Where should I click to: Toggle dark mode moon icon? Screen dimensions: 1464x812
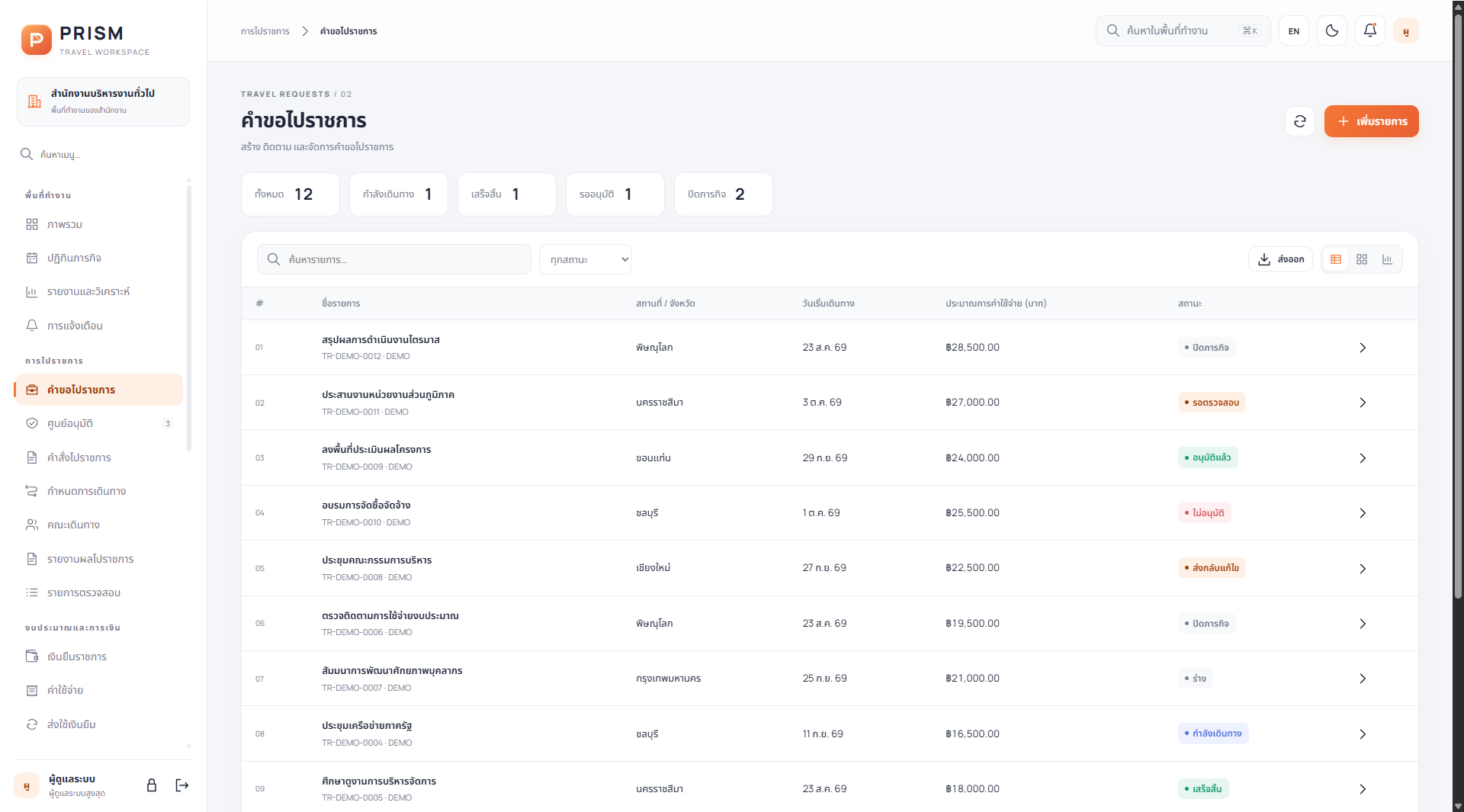pos(1331,30)
